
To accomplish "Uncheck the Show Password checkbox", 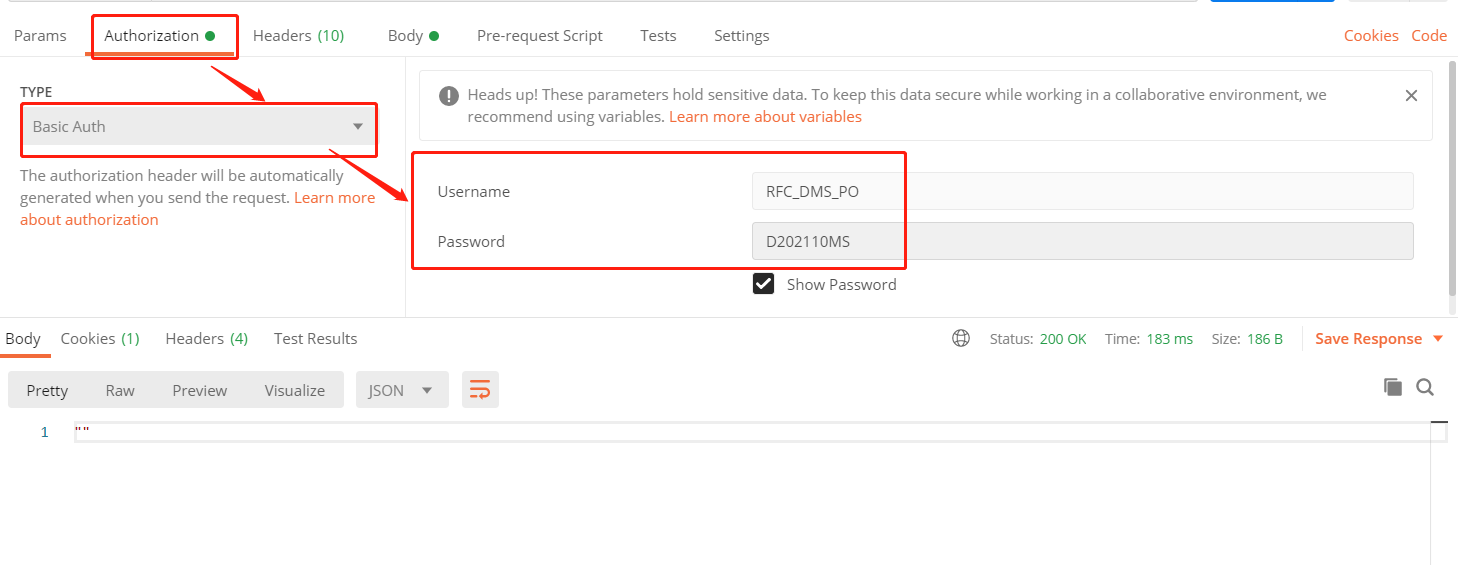I will 764,284.
